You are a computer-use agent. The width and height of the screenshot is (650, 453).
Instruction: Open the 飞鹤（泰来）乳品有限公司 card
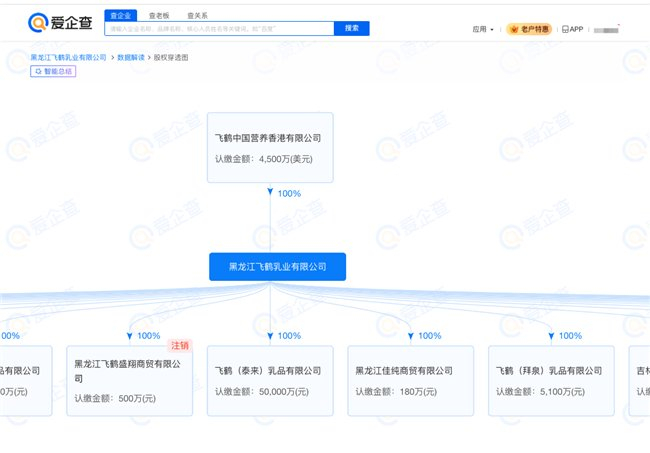tap(270, 381)
